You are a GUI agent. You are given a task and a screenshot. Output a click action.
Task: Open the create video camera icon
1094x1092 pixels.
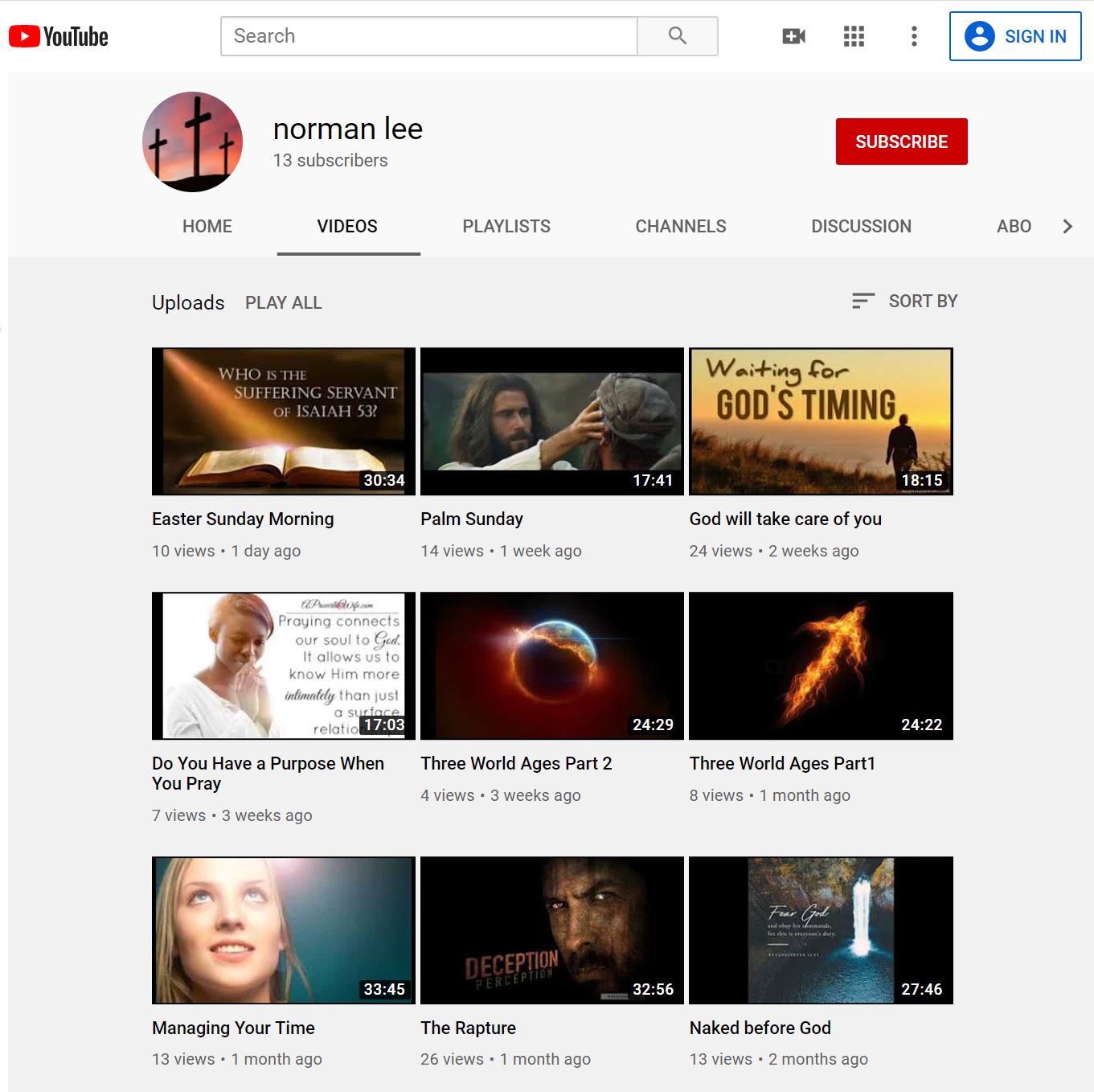point(793,36)
